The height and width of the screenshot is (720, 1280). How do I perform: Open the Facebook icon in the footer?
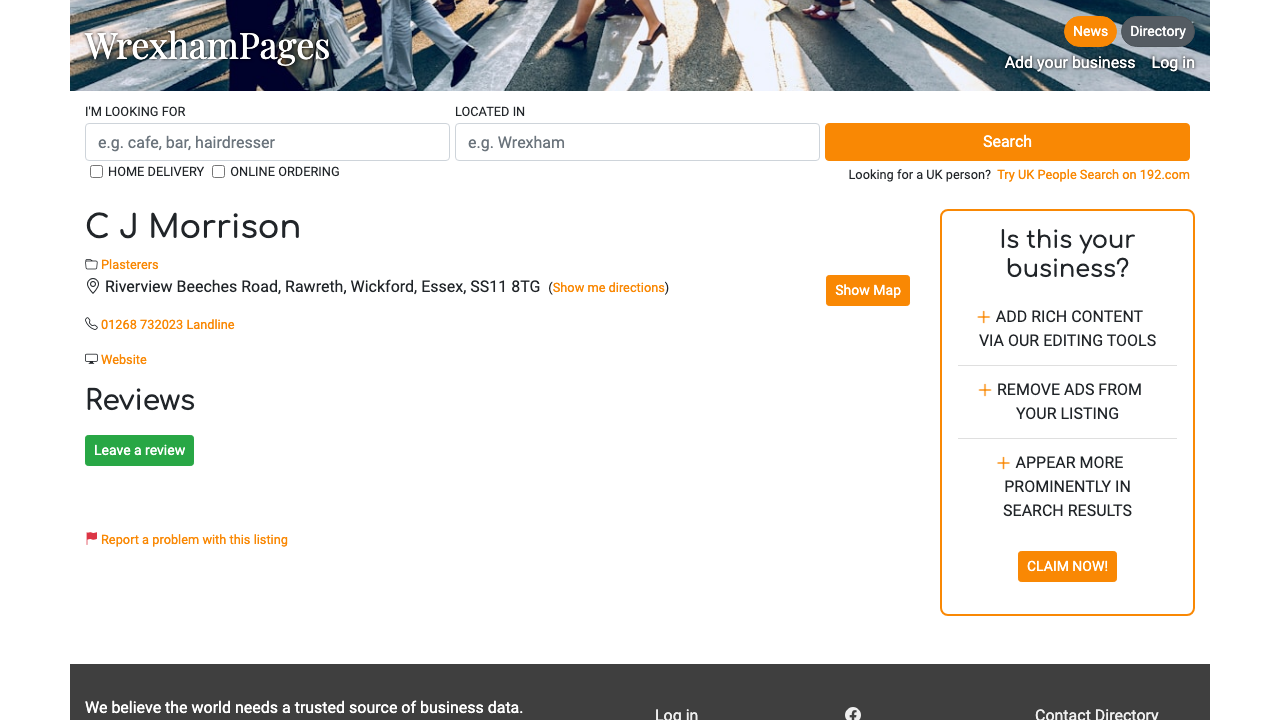(853, 713)
